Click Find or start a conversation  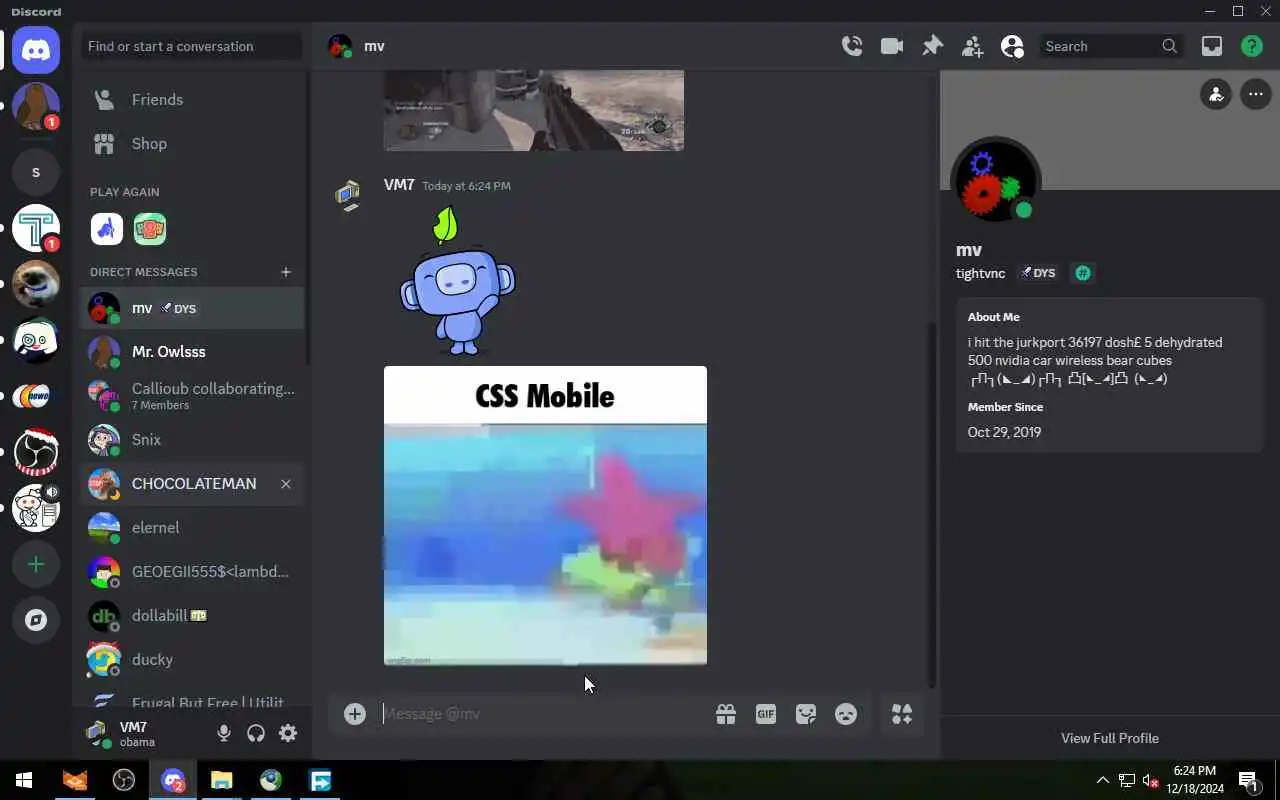coord(192,46)
